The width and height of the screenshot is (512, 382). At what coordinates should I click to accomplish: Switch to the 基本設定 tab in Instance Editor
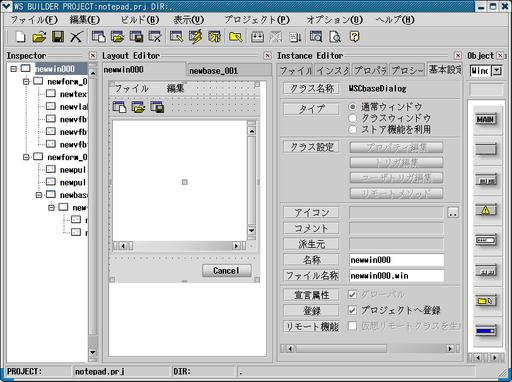coord(444,69)
